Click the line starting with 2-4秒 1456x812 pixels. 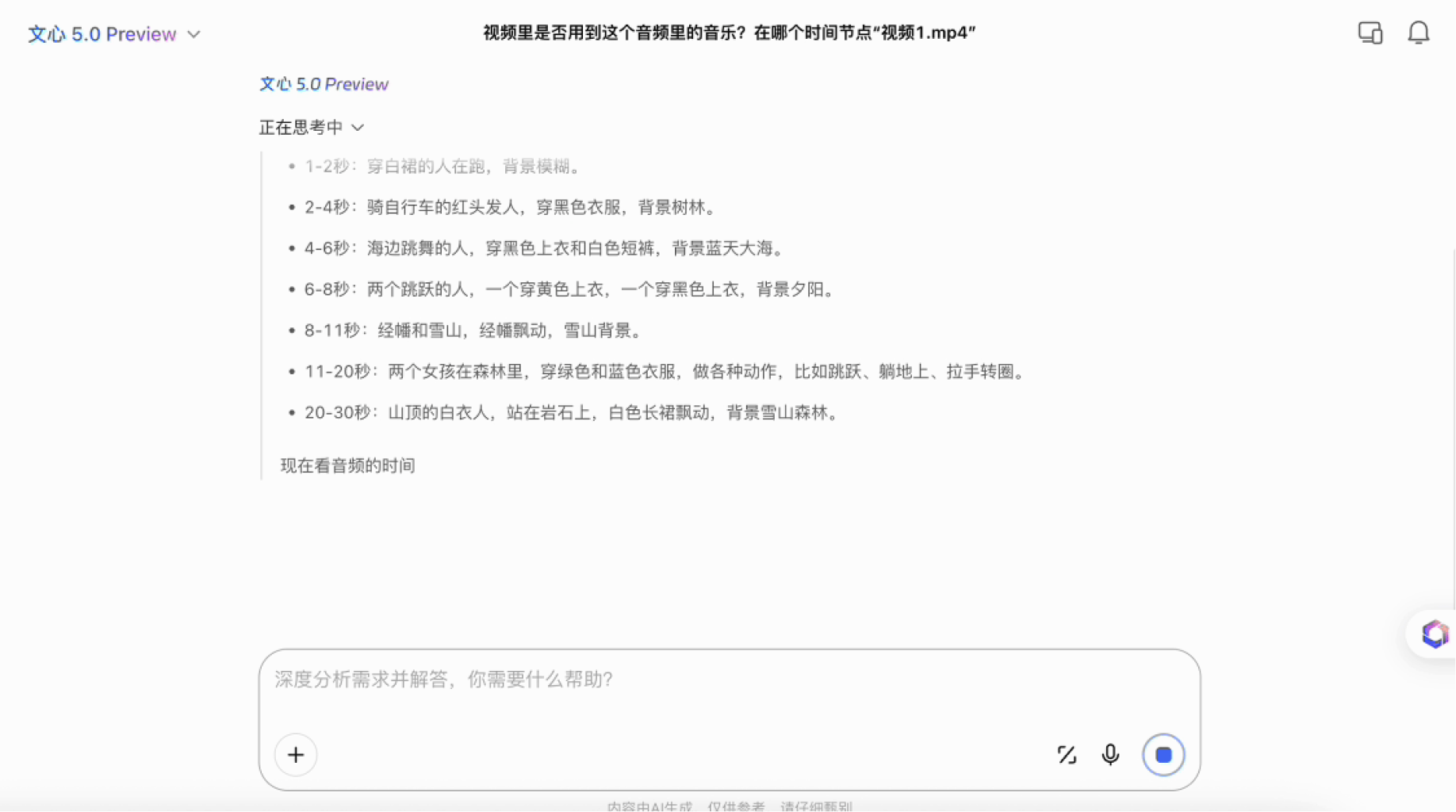click(512, 208)
